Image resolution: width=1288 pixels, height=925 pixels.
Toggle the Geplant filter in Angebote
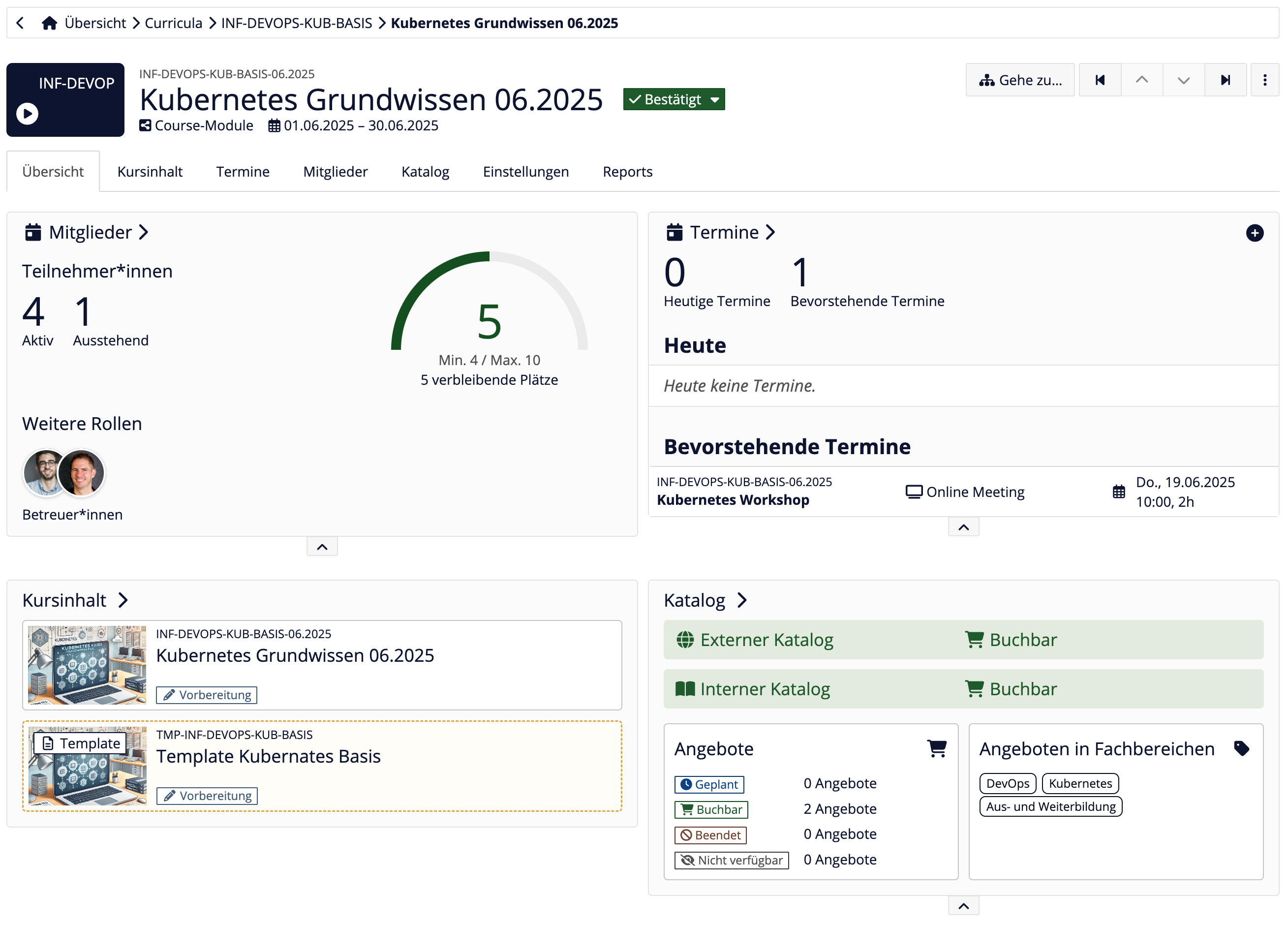[x=709, y=784]
